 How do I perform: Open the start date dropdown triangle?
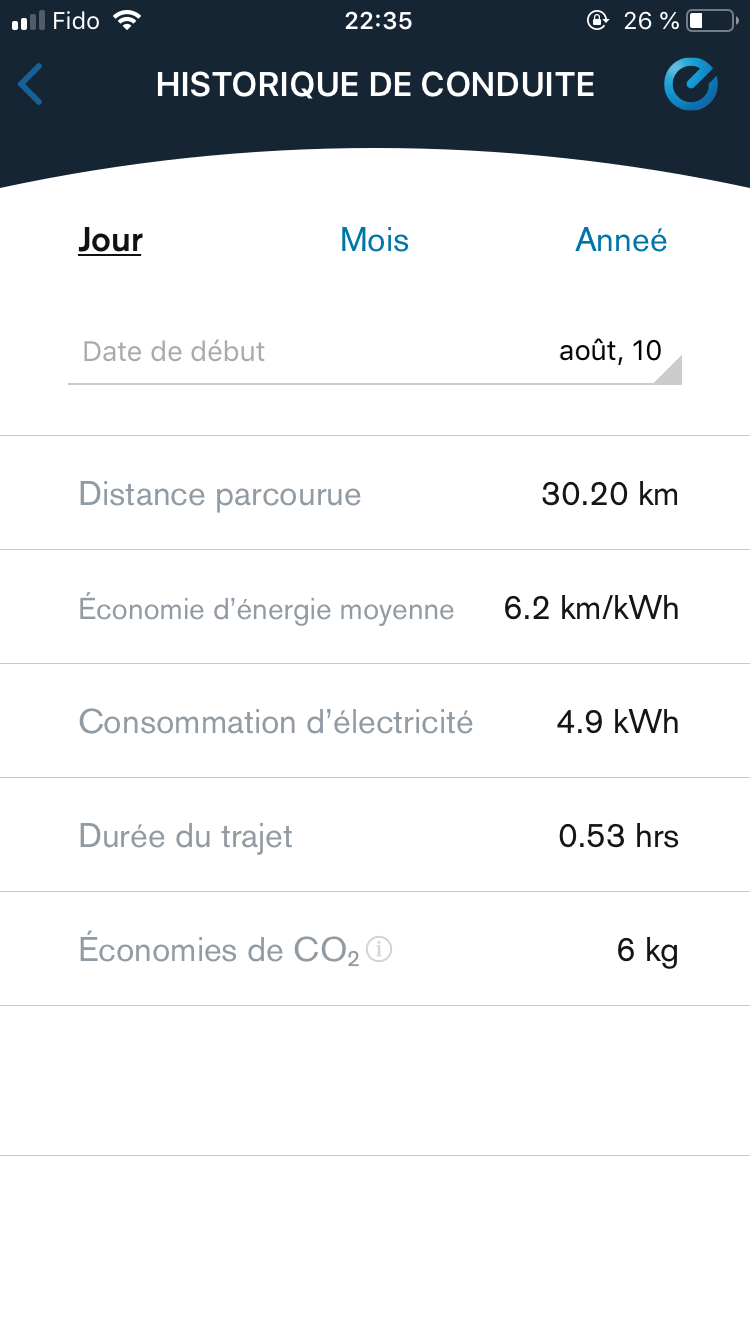pyautogui.click(x=668, y=370)
